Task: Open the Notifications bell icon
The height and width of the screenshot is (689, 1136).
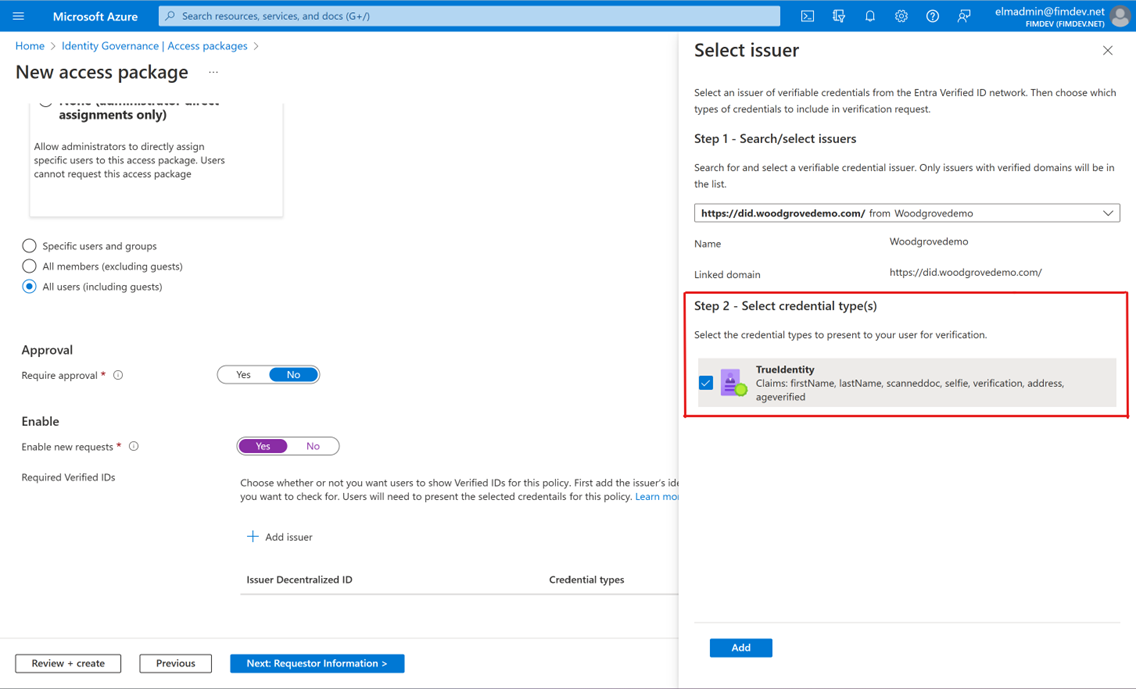Action: 870,15
